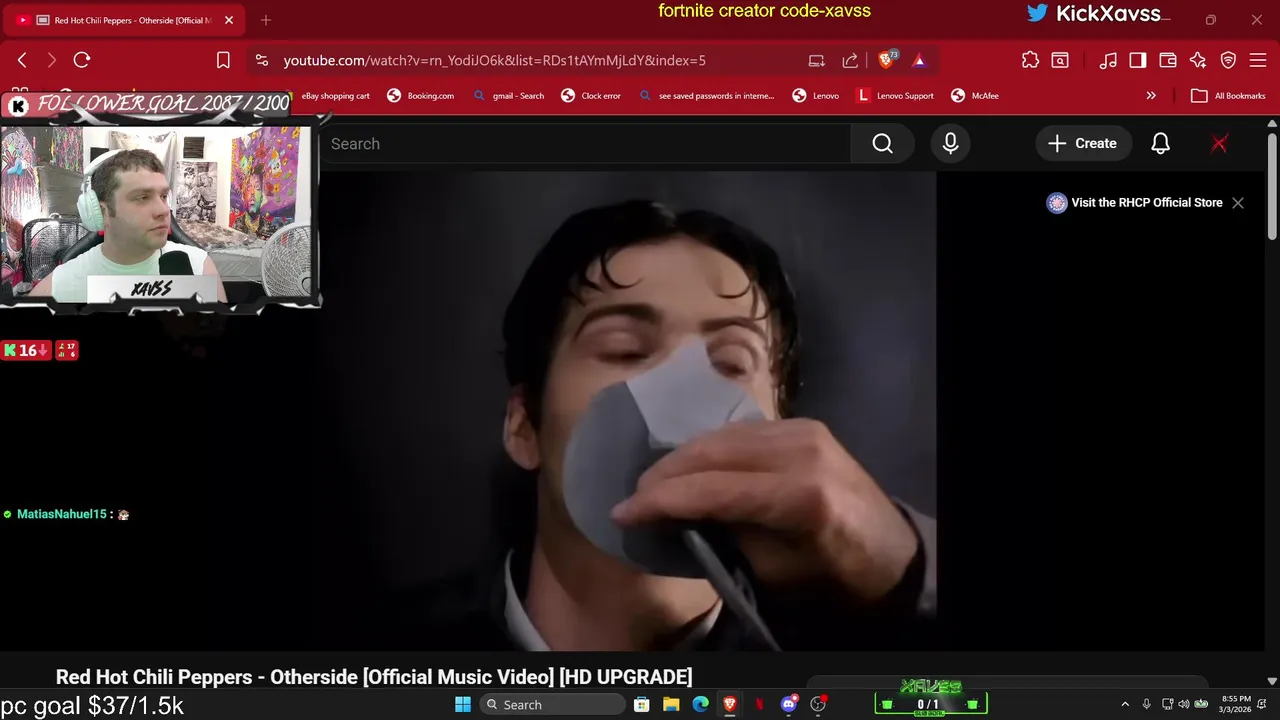Open network settings tray icon
The image size is (1280, 720).
(x=1168, y=705)
